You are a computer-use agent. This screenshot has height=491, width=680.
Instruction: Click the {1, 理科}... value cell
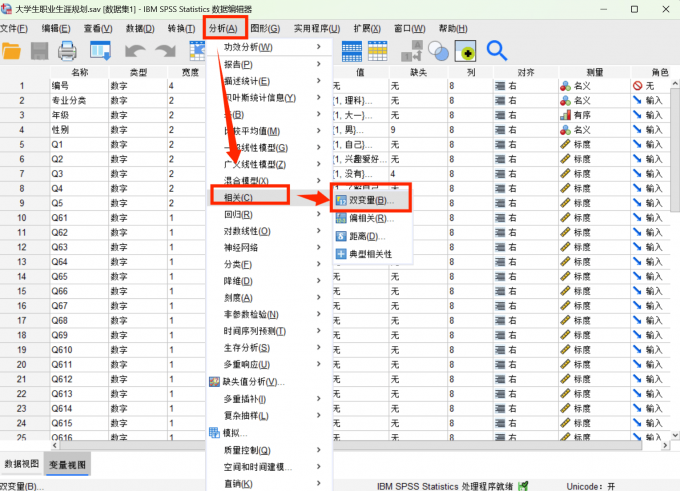(x=361, y=101)
